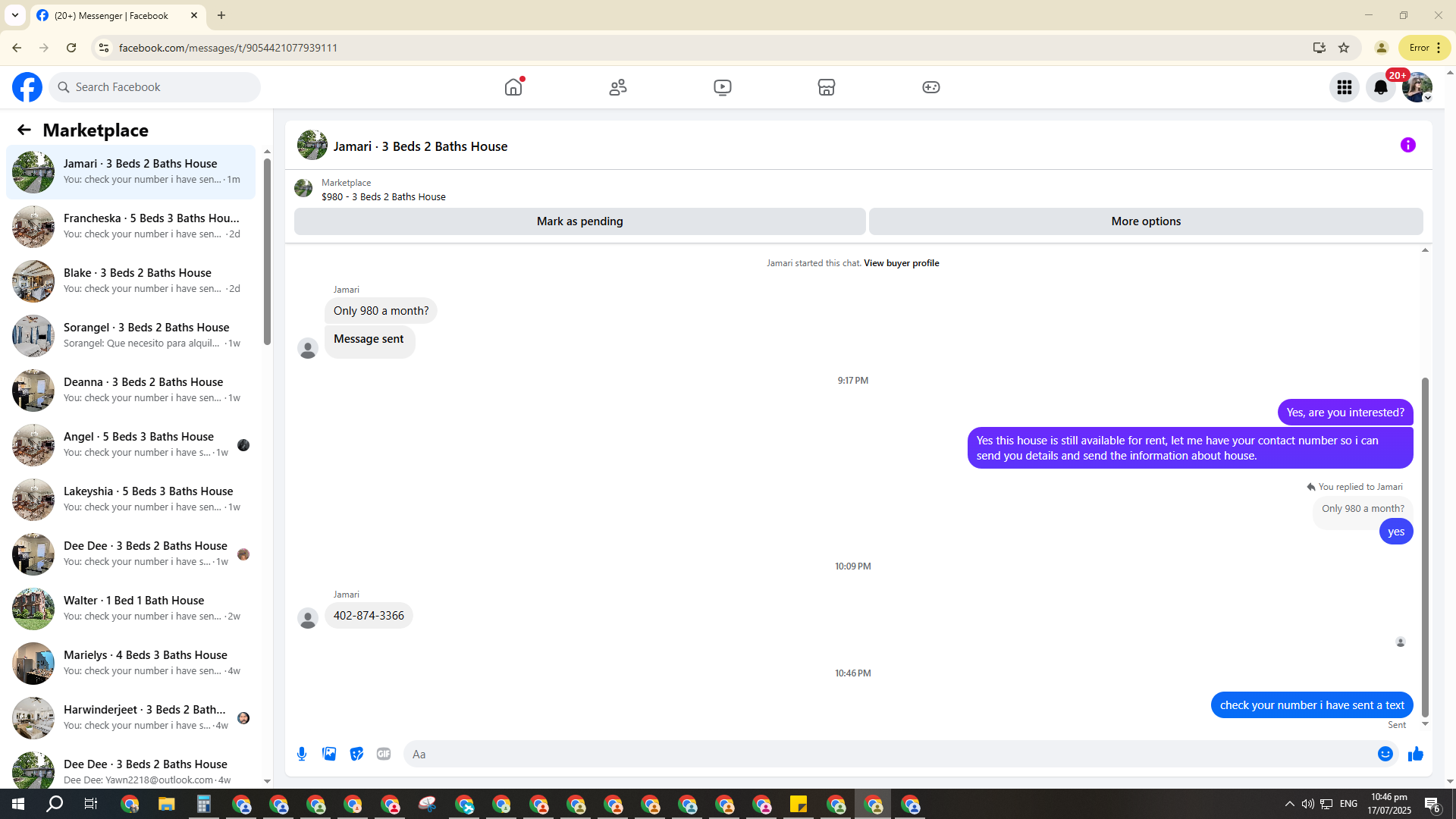Navigate back in browser
Screen dimensions: 1456x819
17,48
